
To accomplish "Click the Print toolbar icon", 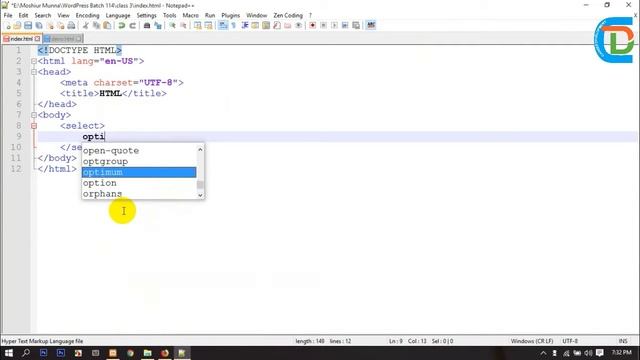I will (71, 25).
